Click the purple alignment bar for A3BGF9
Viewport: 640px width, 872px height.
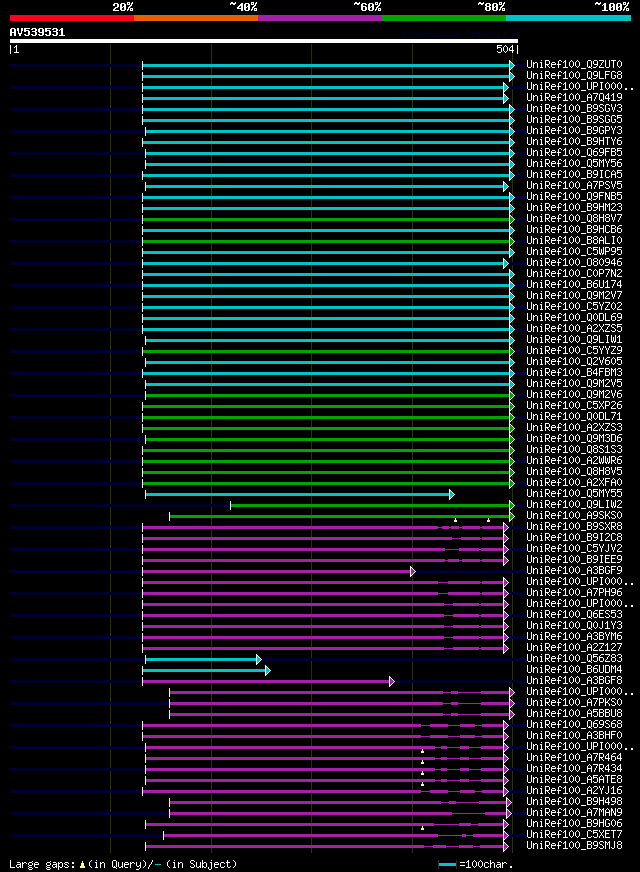(x=279, y=572)
